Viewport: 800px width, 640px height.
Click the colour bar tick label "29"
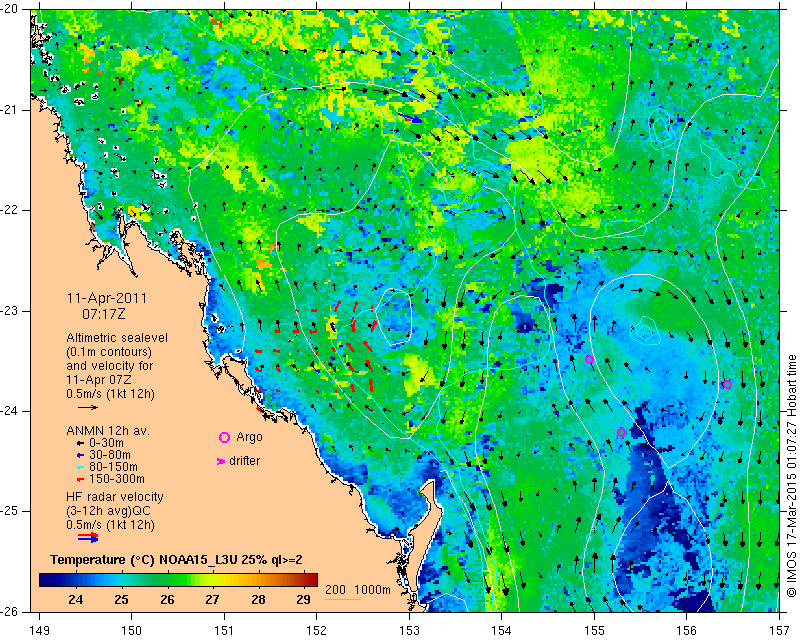click(x=304, y=600)
